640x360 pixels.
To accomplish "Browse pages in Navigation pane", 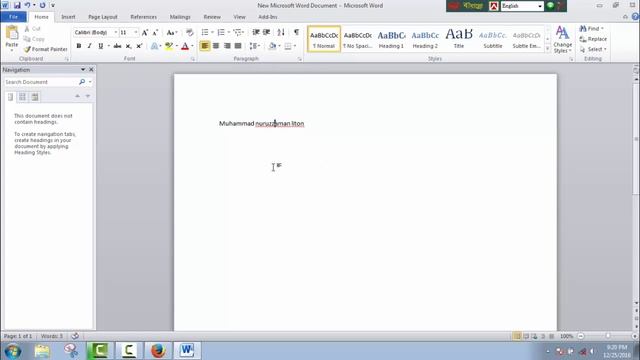I will (22, 97).
